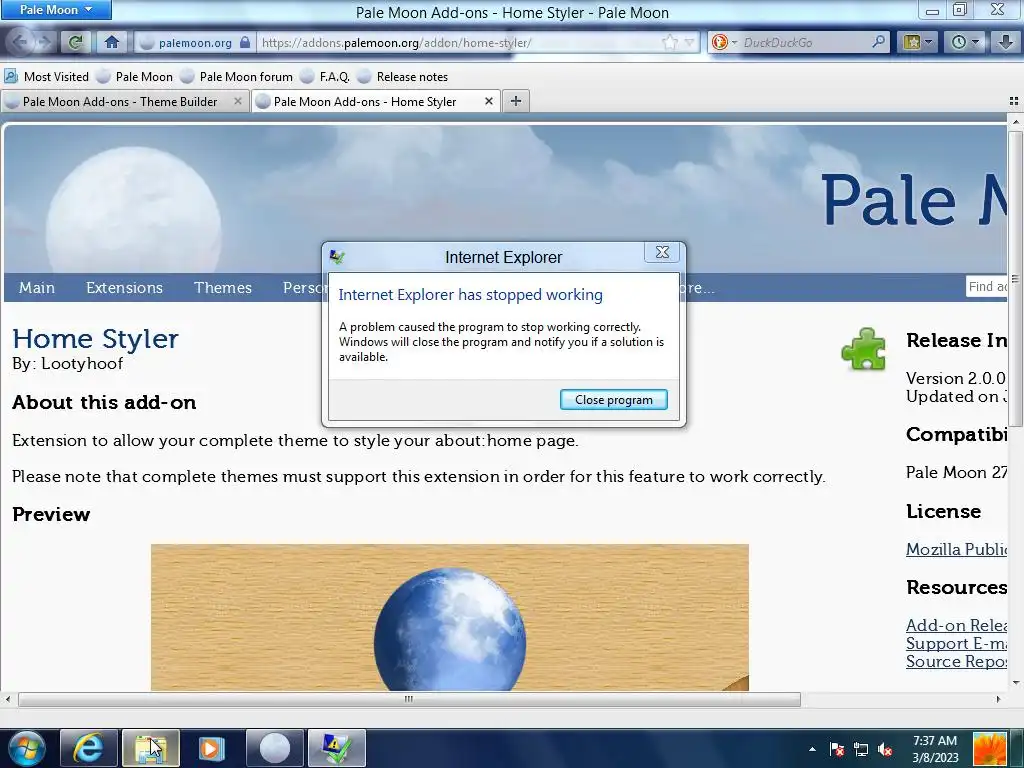The height and width of the screenshot is (768, 1024).
Task: Switch to Pale Moon taskbar button
Action: coord(275,748)
